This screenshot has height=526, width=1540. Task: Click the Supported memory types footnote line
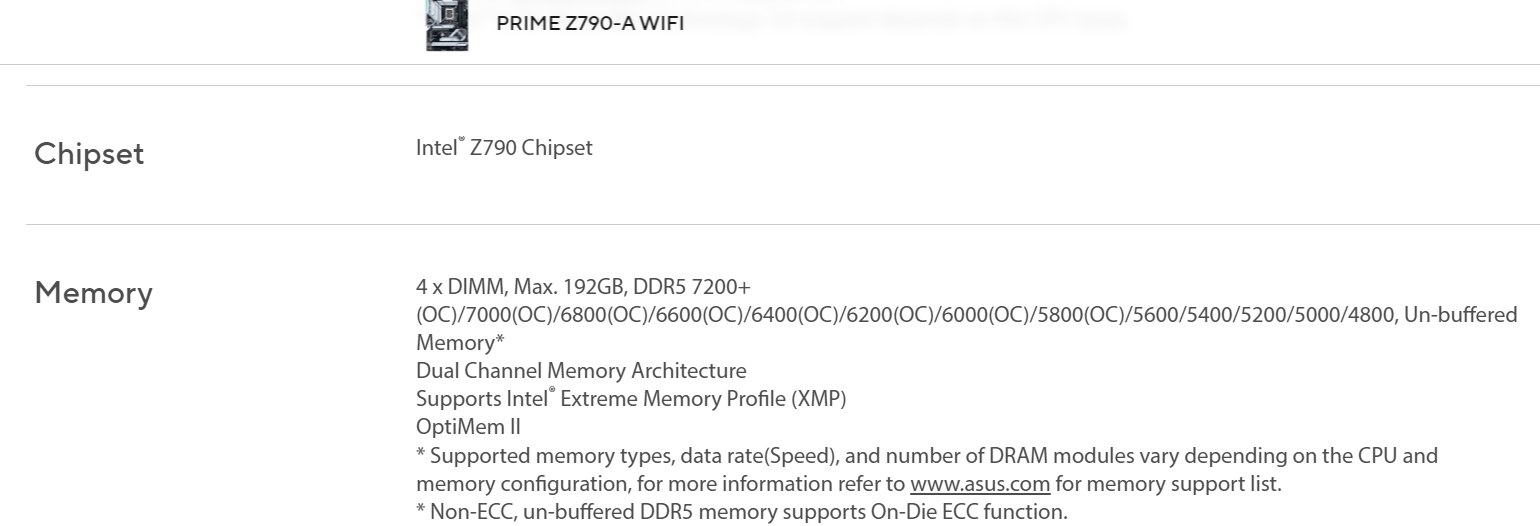click(927, 456)
